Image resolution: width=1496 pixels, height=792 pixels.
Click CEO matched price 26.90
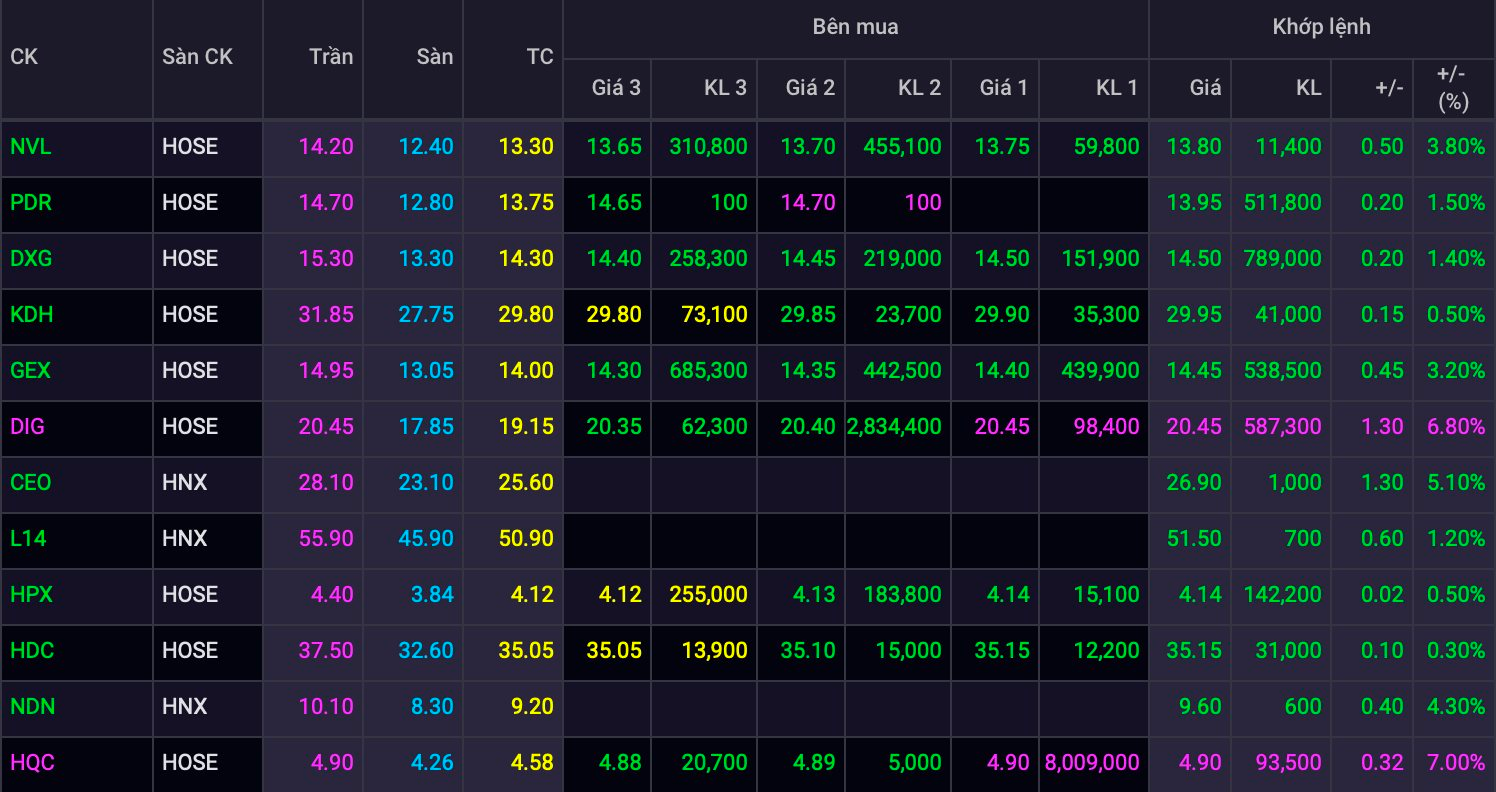[1194, 483]
